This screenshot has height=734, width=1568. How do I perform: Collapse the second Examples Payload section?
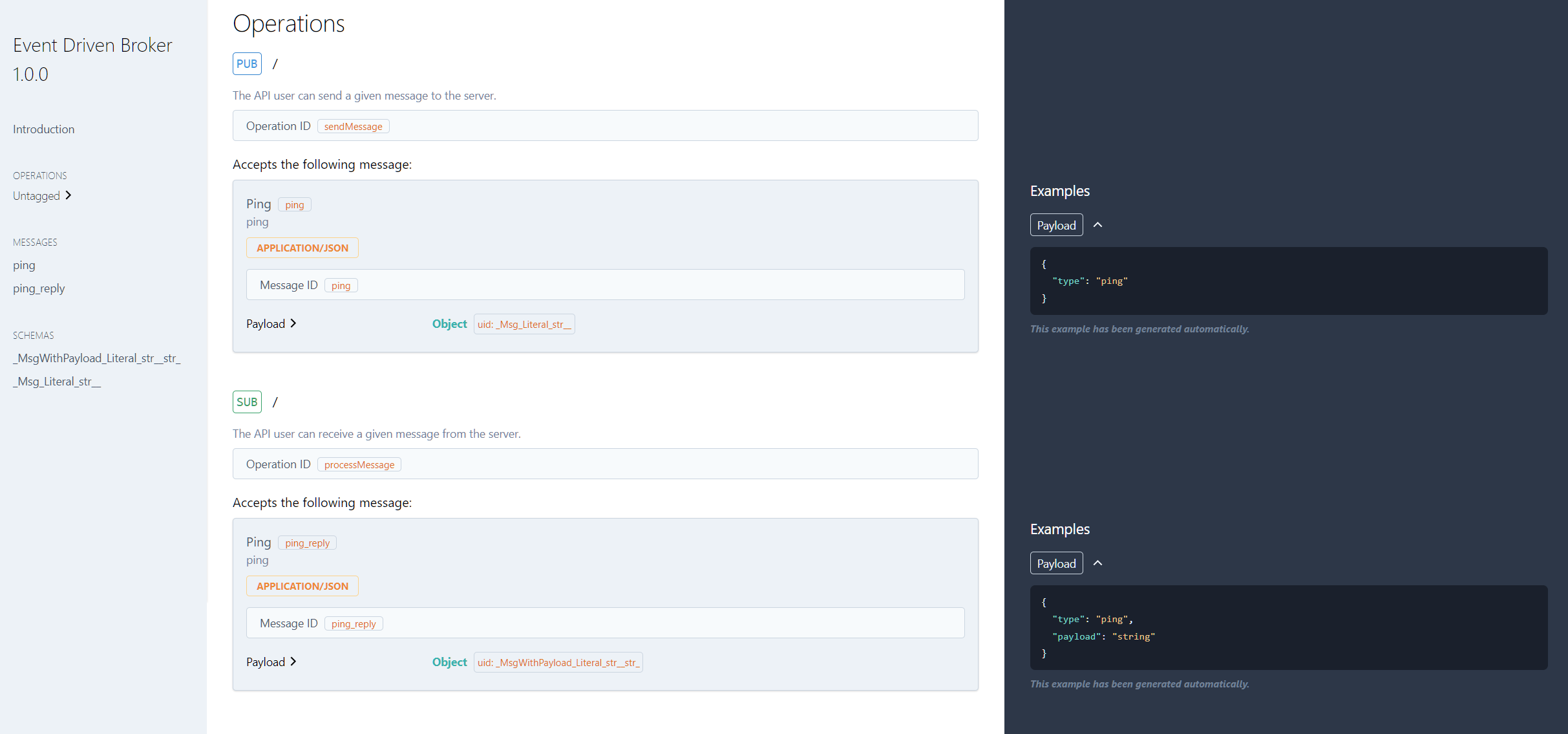(x=1099, y=563)
